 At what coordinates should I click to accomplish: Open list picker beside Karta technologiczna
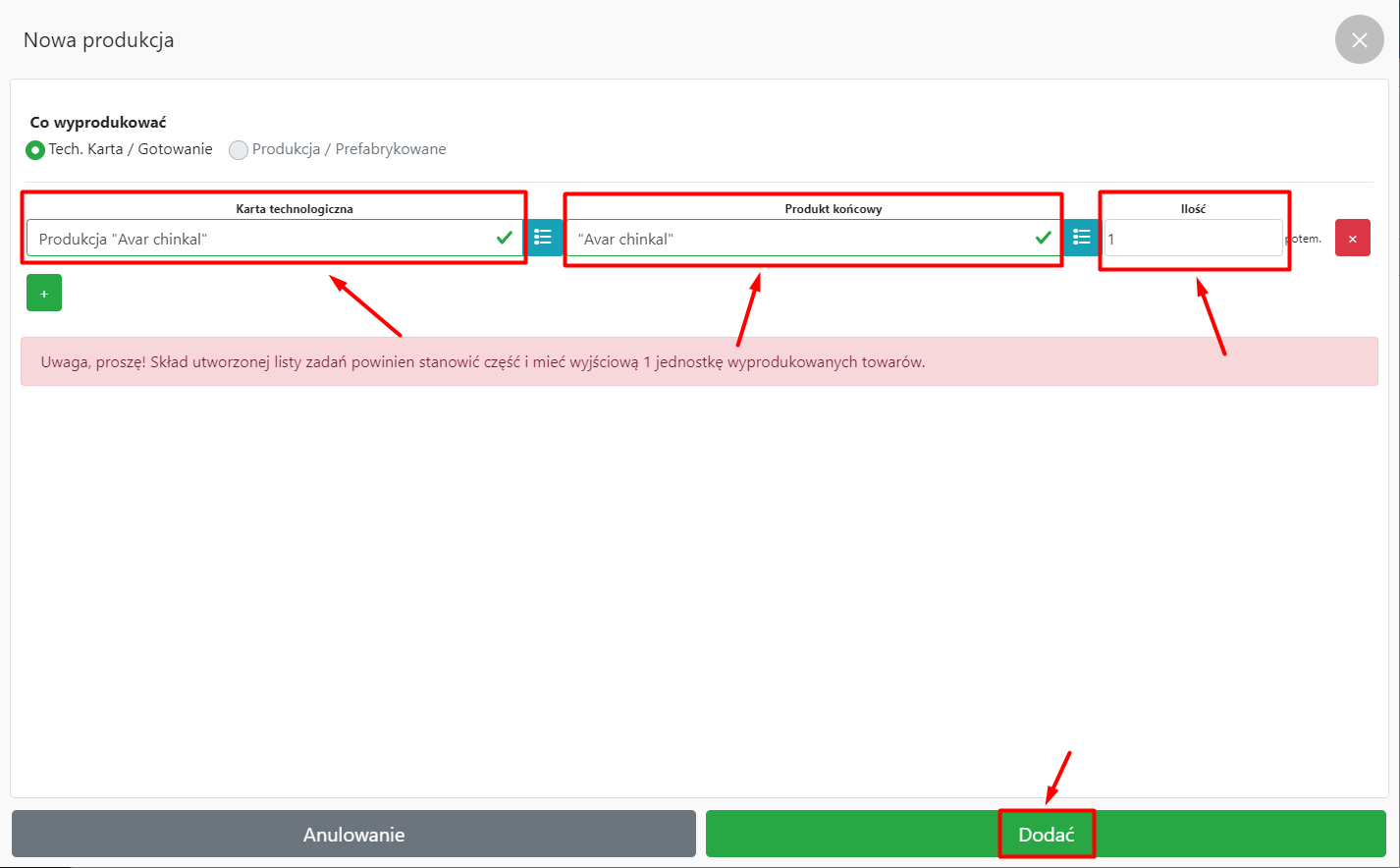[543, 238]
